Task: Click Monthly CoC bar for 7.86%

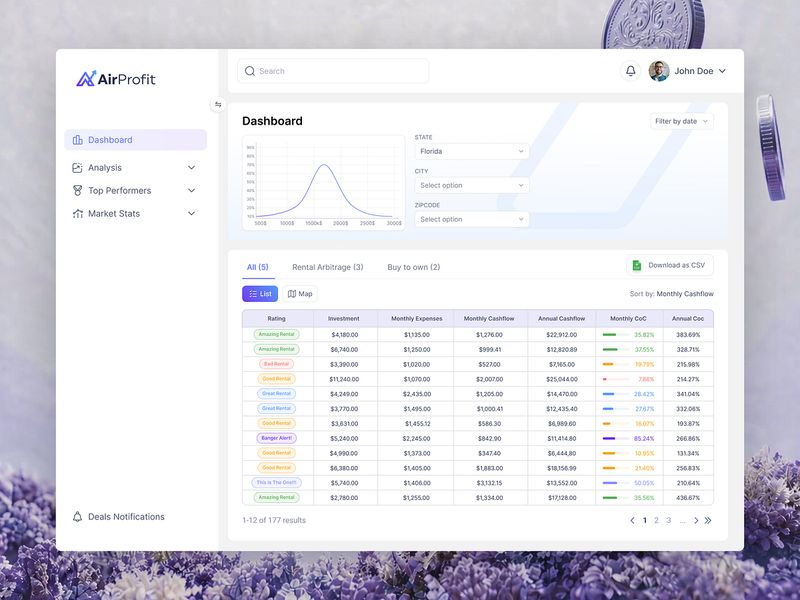Action: click(614, 380)
